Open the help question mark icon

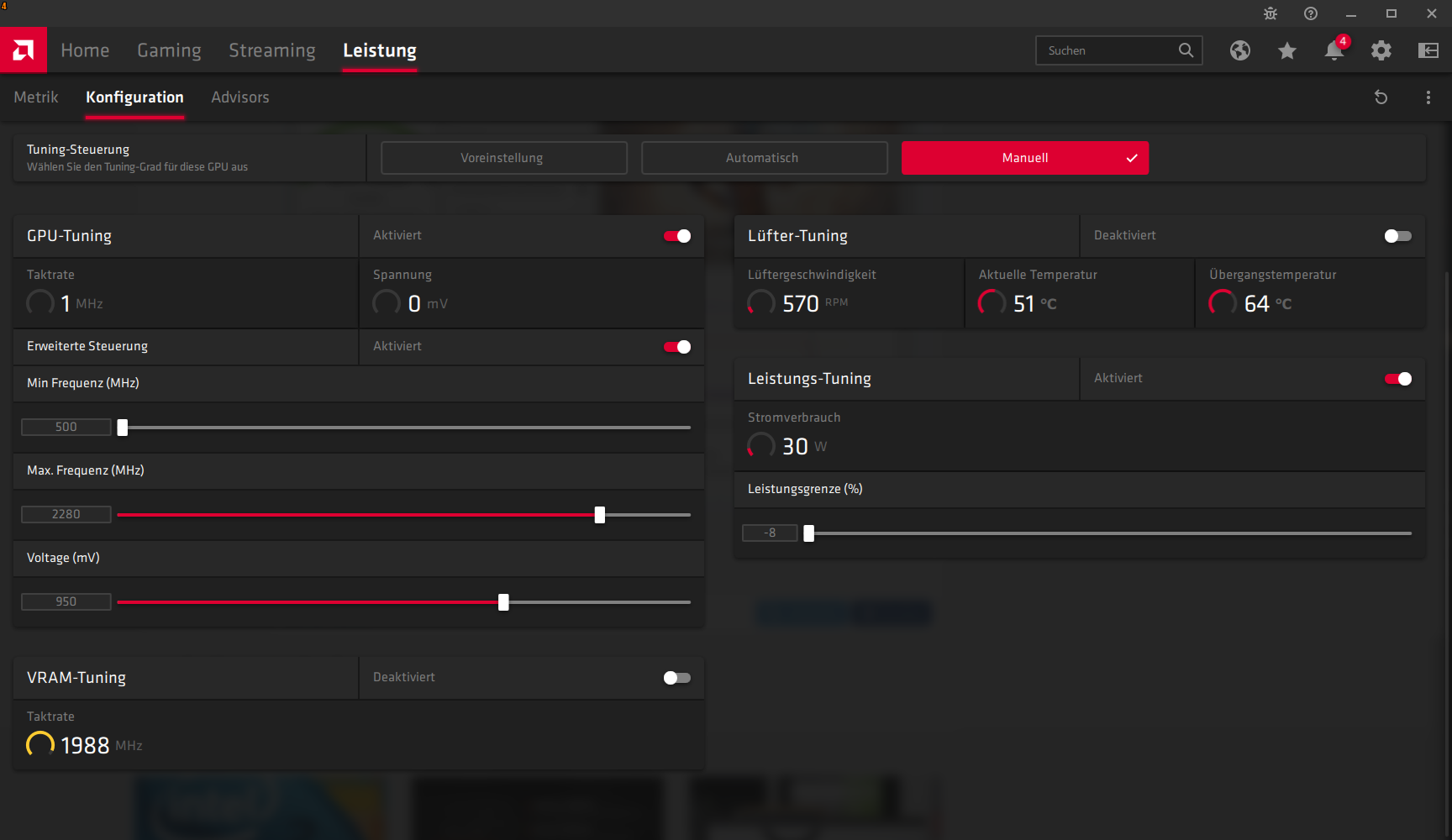1311,13
